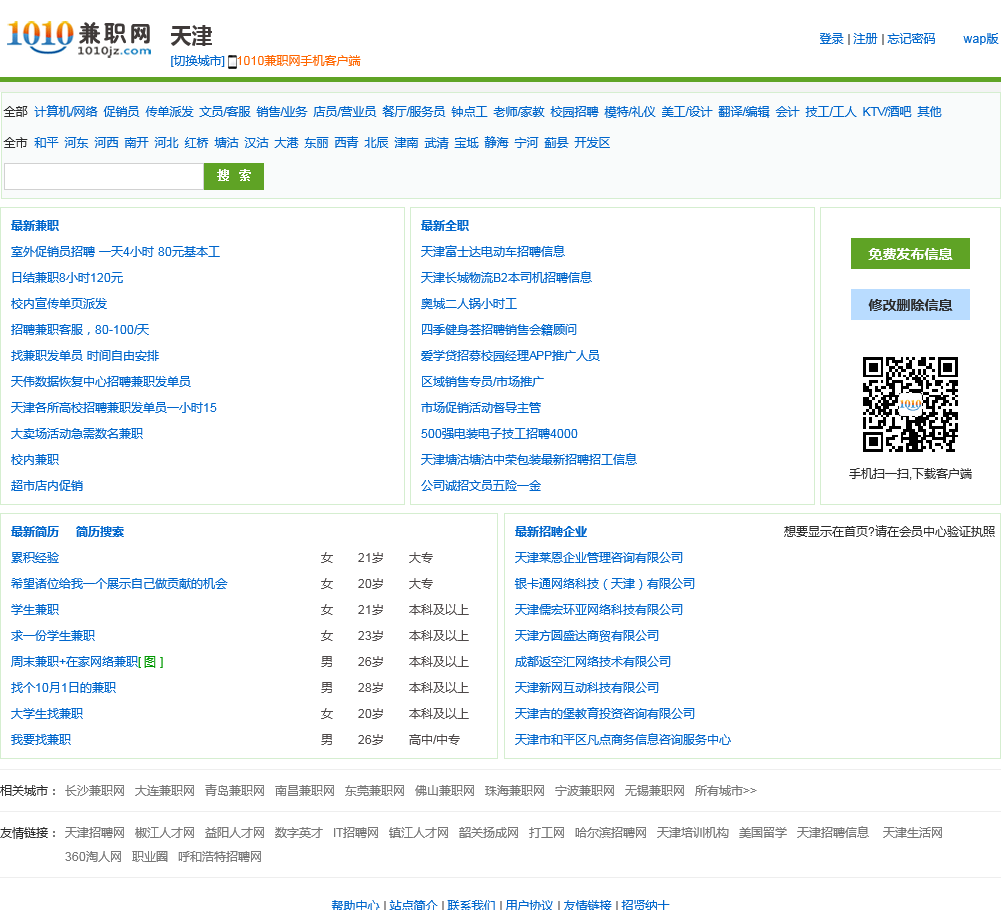Open 成都返空汇网络技术有限公司 company page
Image resolution: width=1001 pixels, height=910 pixels.
[592, 662]
